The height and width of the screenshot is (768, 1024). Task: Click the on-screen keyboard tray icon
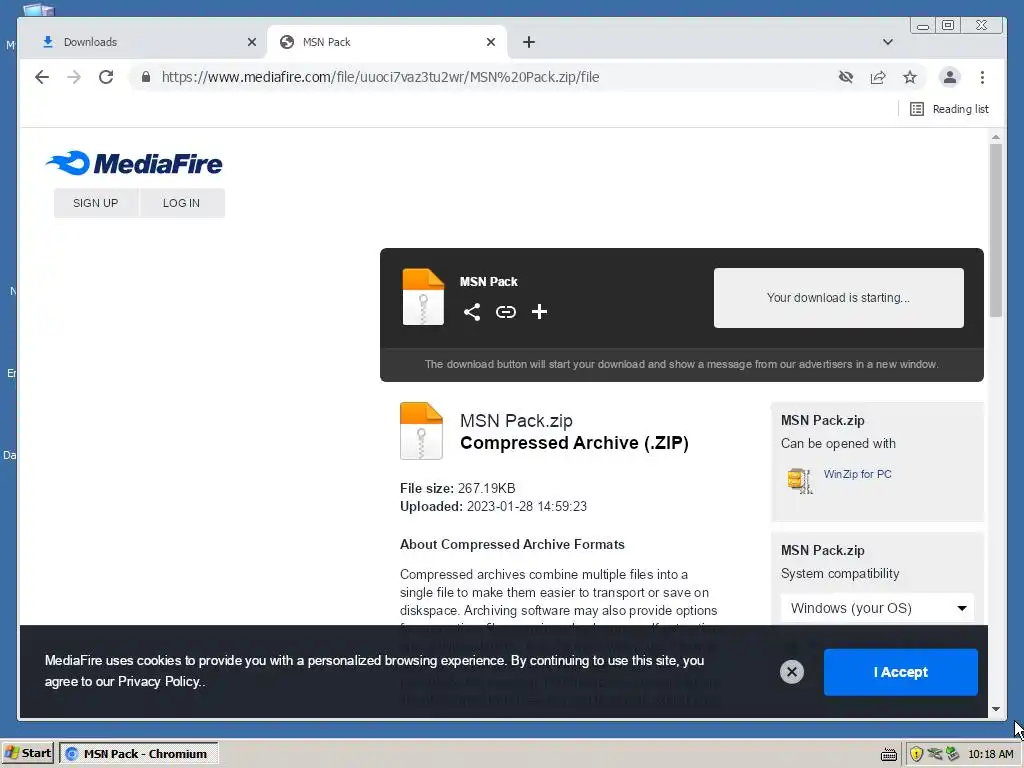tap(889, 755)
